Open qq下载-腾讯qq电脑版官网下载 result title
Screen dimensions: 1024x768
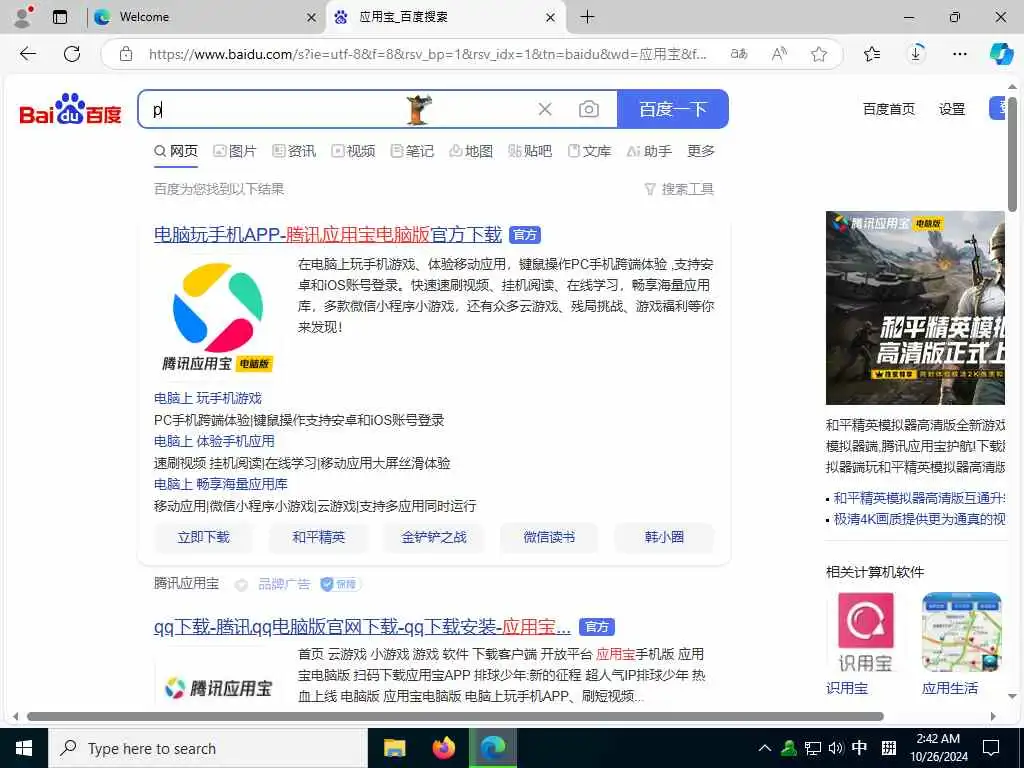(x=362, y=627)
